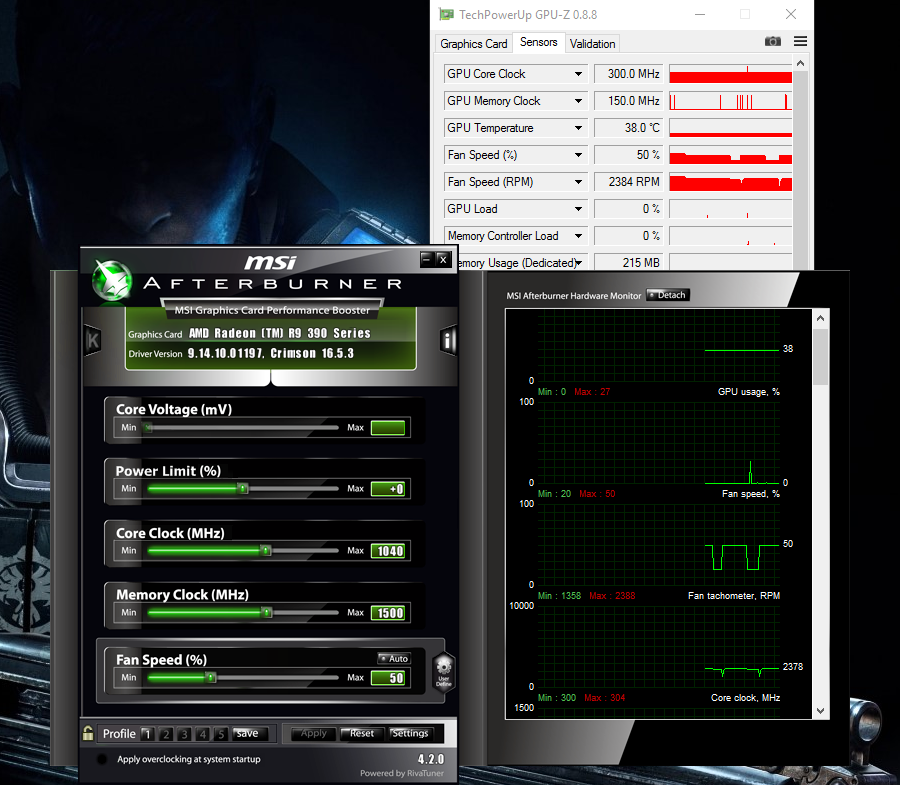Click the Power Limit +0 value box
Viewport: 900px width, 785px height.
tap(388, 489)
